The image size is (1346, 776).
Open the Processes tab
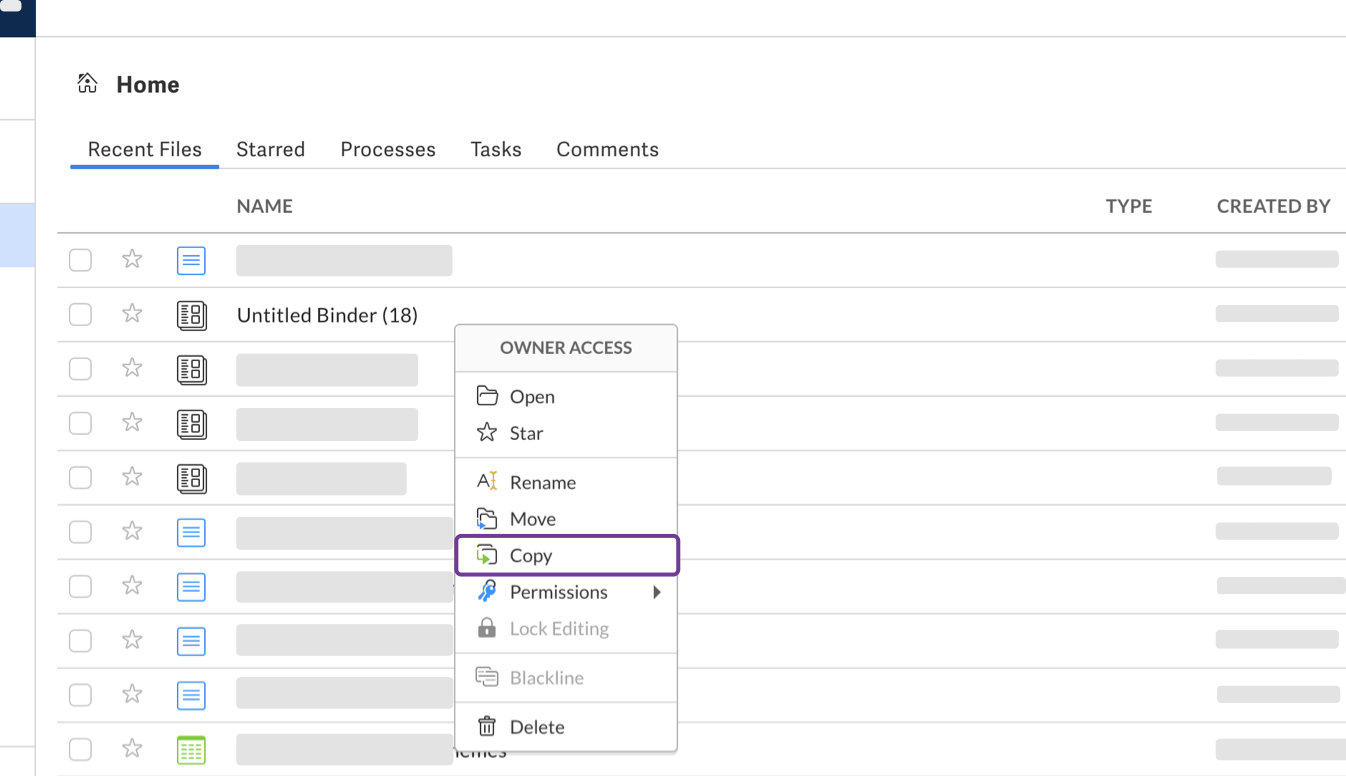coord(388,149)
